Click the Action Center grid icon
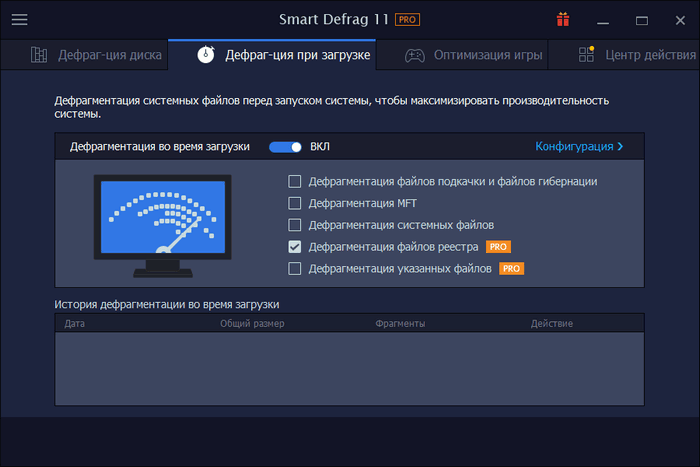Screen dimensions: 700x467 tap(587, 55)
